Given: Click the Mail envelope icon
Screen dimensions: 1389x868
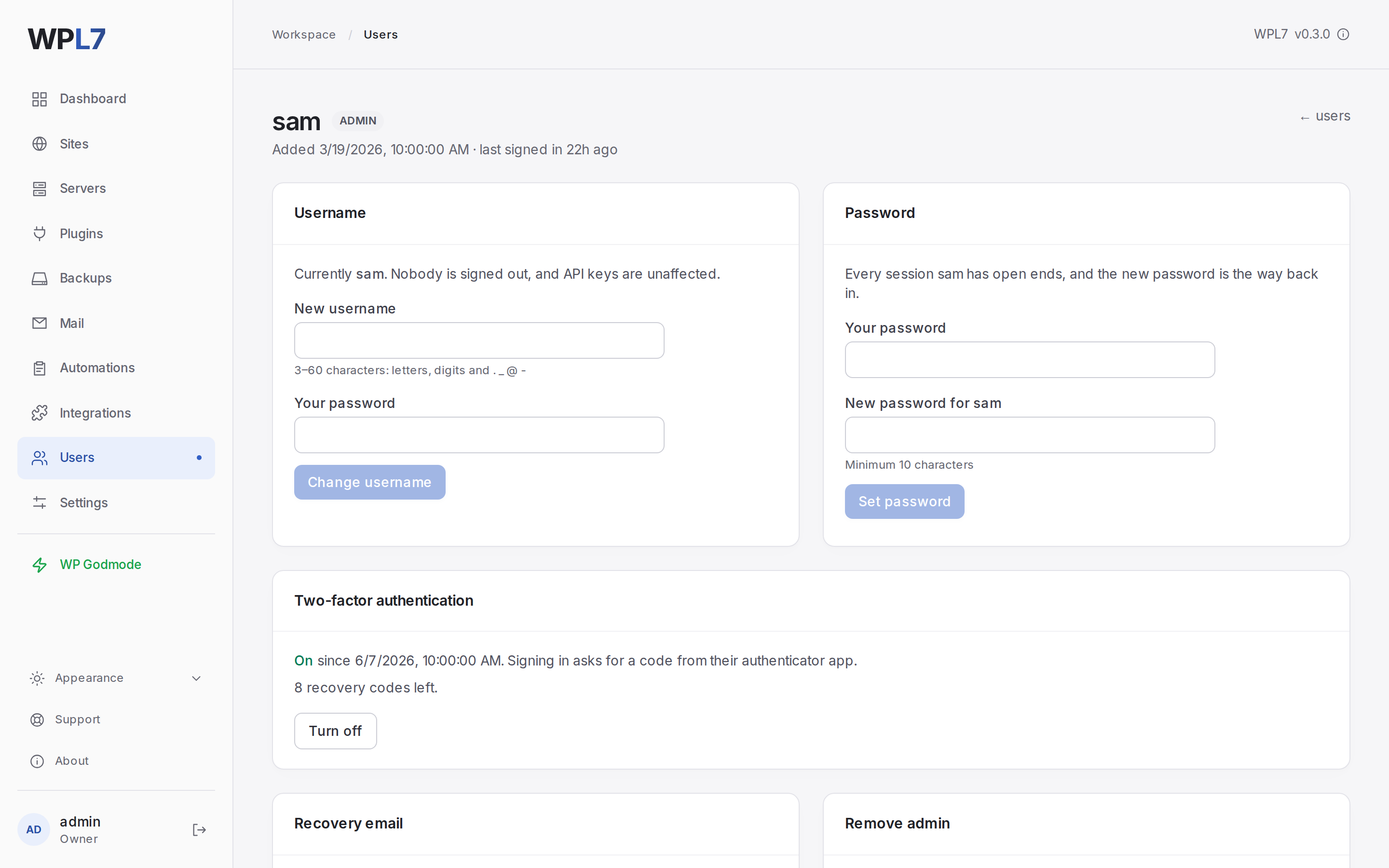Looking at the screenshot, I should pyautogui.click(x=39, y=323).
